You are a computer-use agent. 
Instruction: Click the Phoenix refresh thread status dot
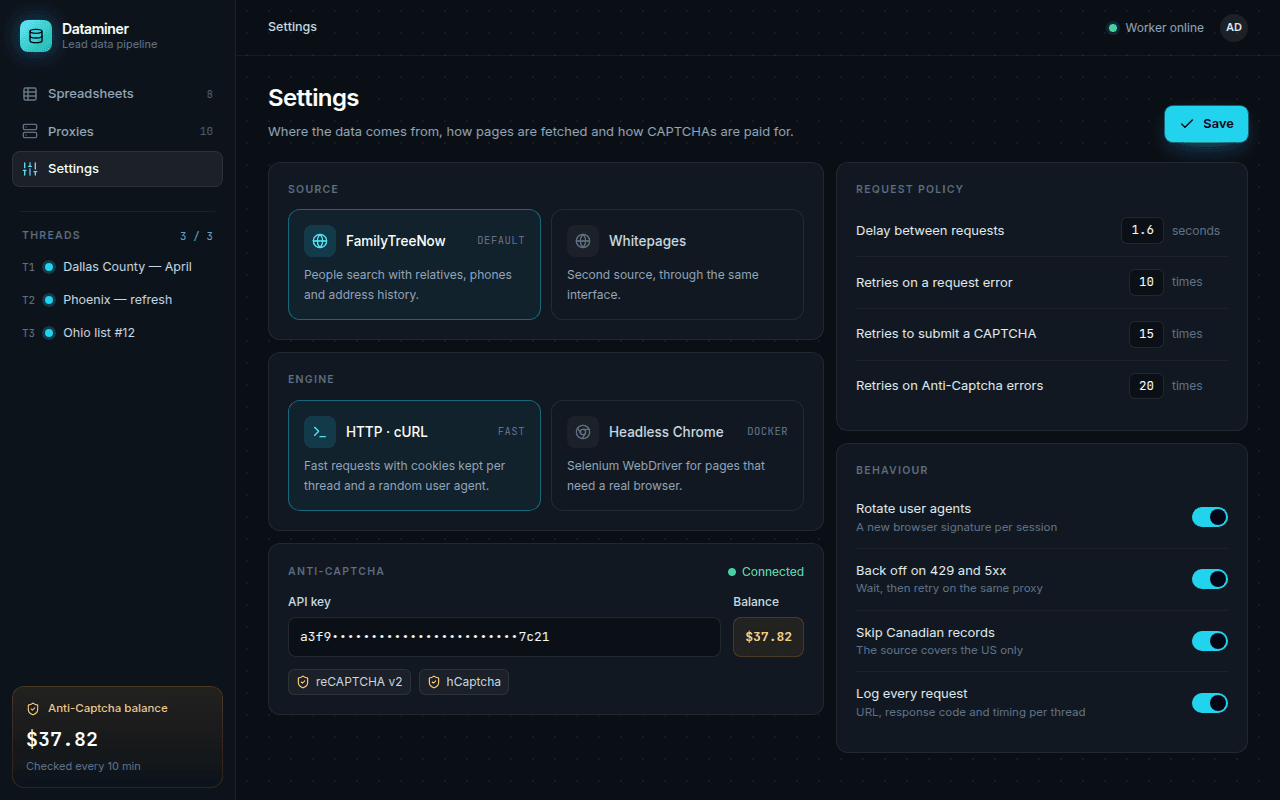click(x=49, y=300)
